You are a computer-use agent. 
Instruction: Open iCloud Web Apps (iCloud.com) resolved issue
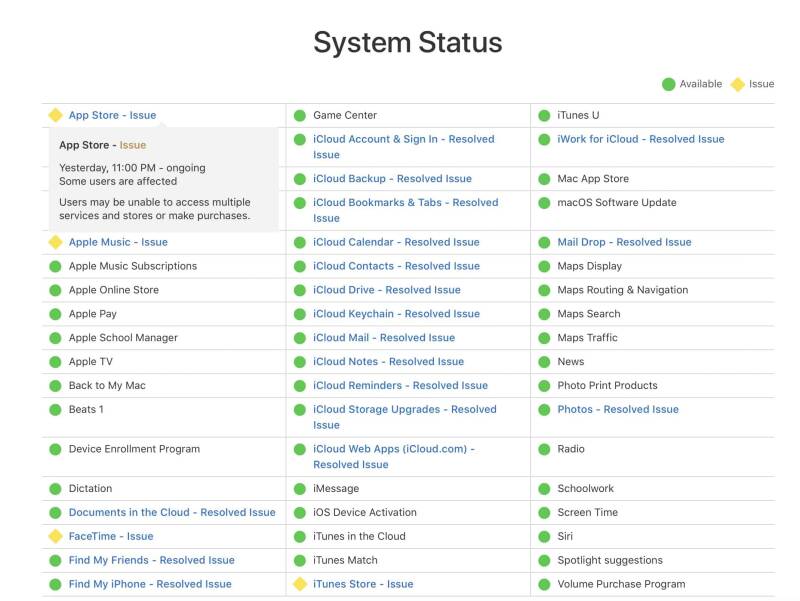394,457
